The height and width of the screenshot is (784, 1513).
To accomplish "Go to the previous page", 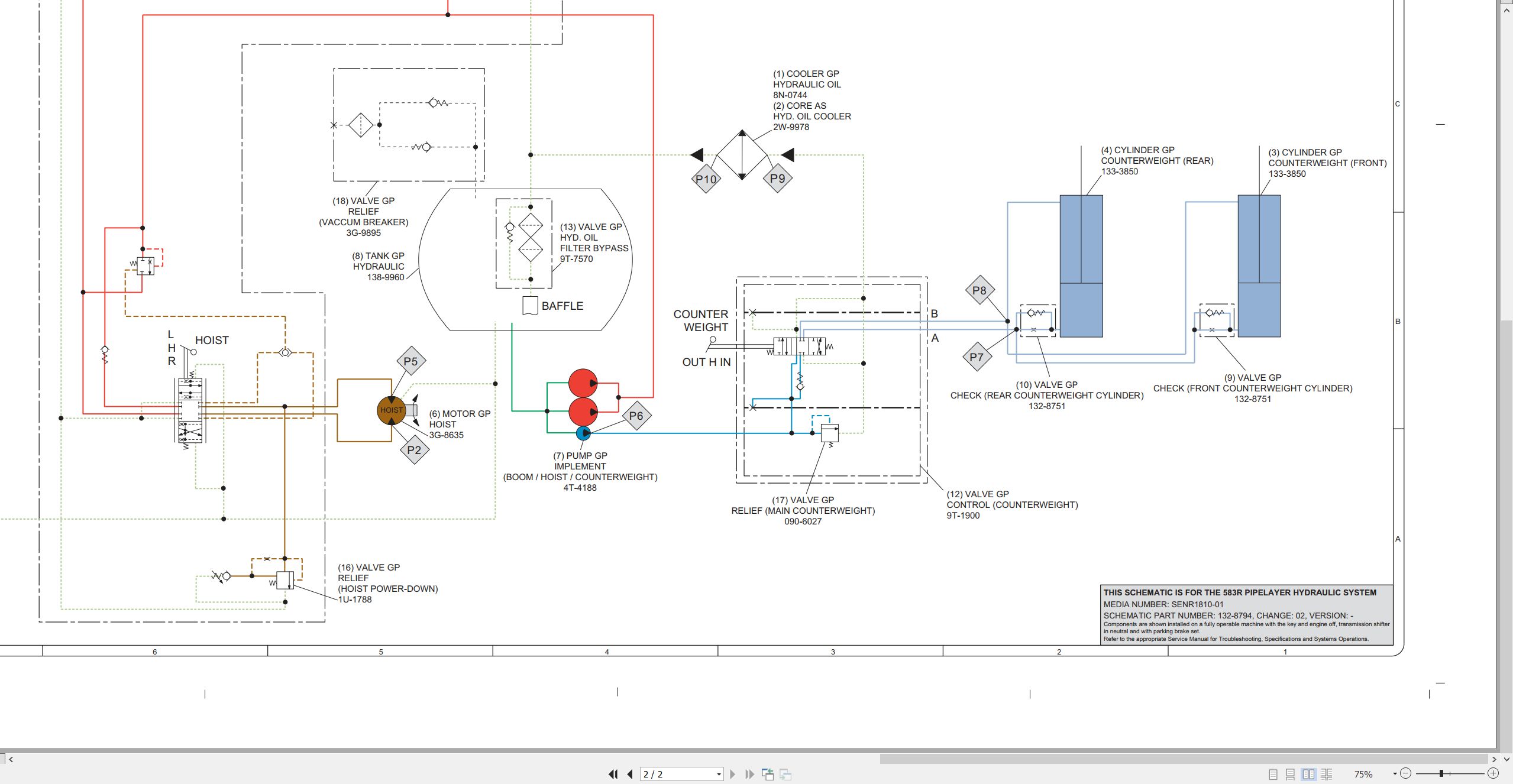I will [630, 774].
